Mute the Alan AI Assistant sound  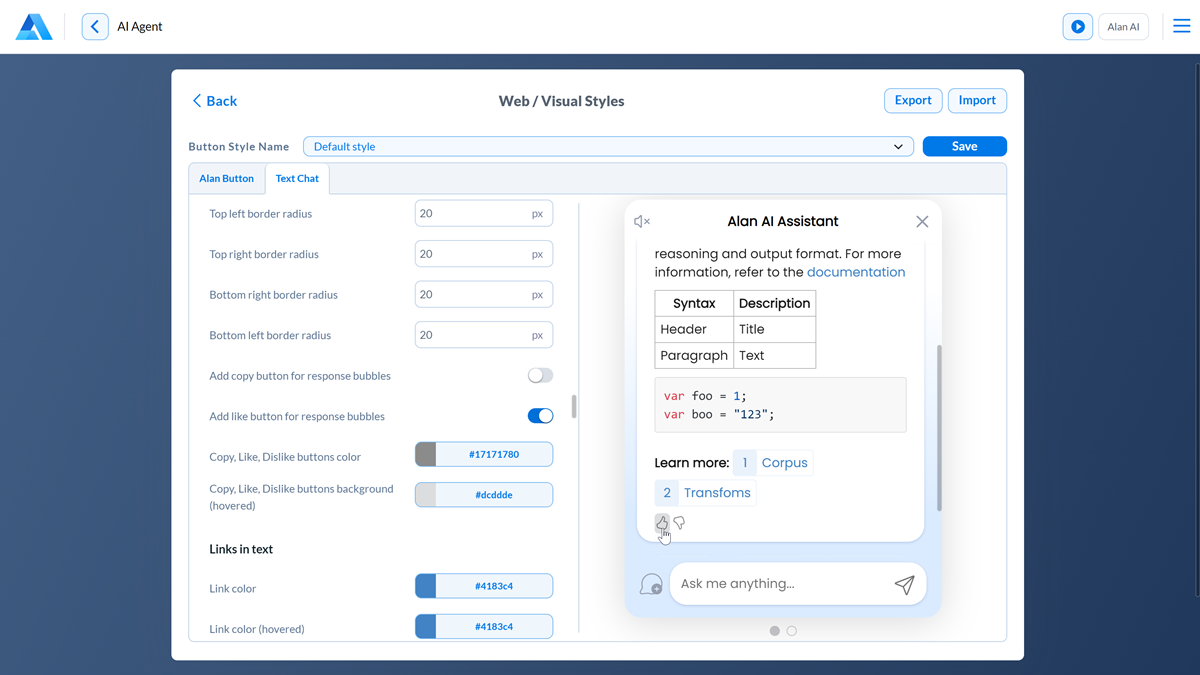point(642,222)
